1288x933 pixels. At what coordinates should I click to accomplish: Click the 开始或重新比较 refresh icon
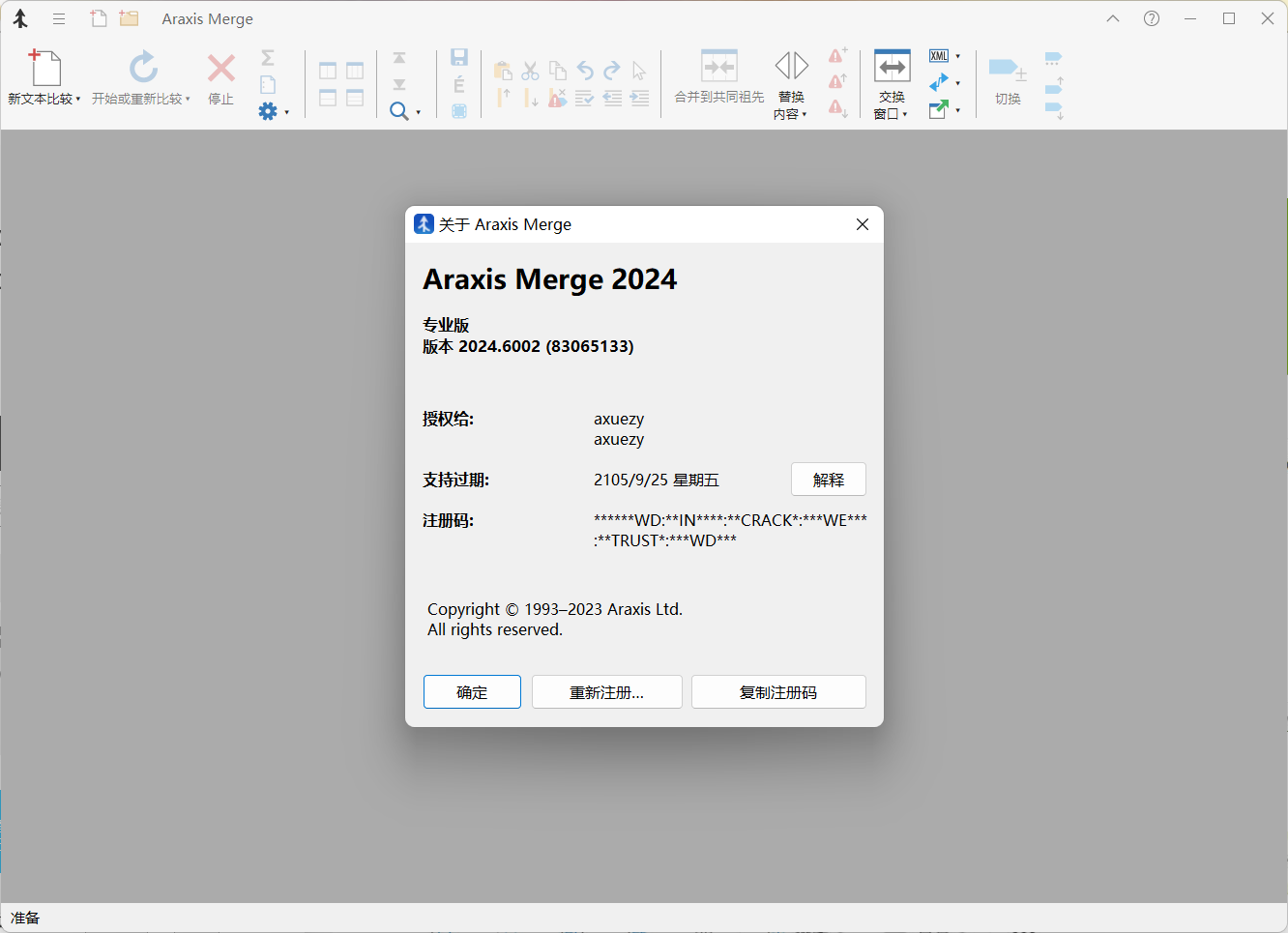(143, 68)
